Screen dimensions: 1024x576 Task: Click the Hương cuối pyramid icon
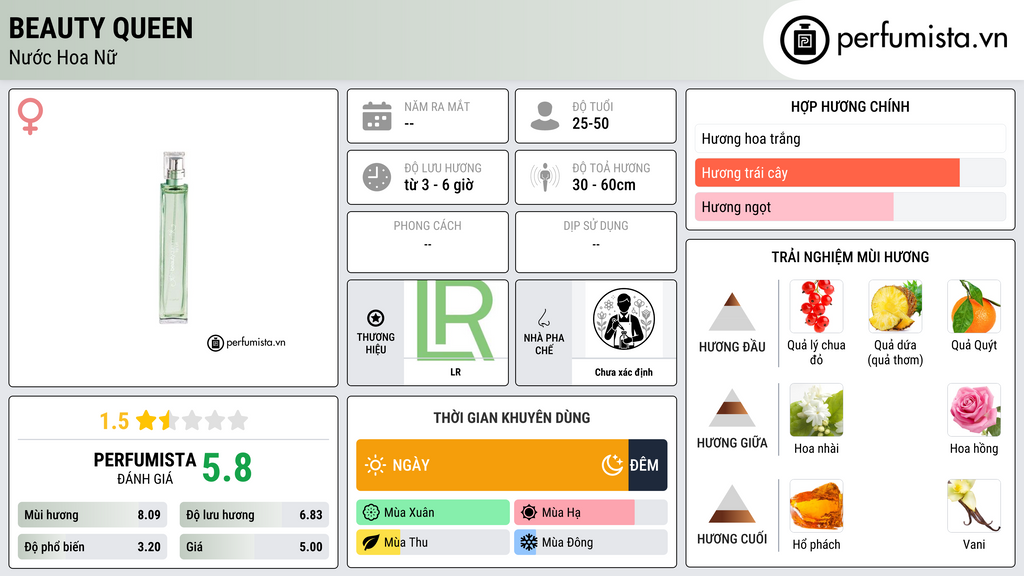[732, 504]
